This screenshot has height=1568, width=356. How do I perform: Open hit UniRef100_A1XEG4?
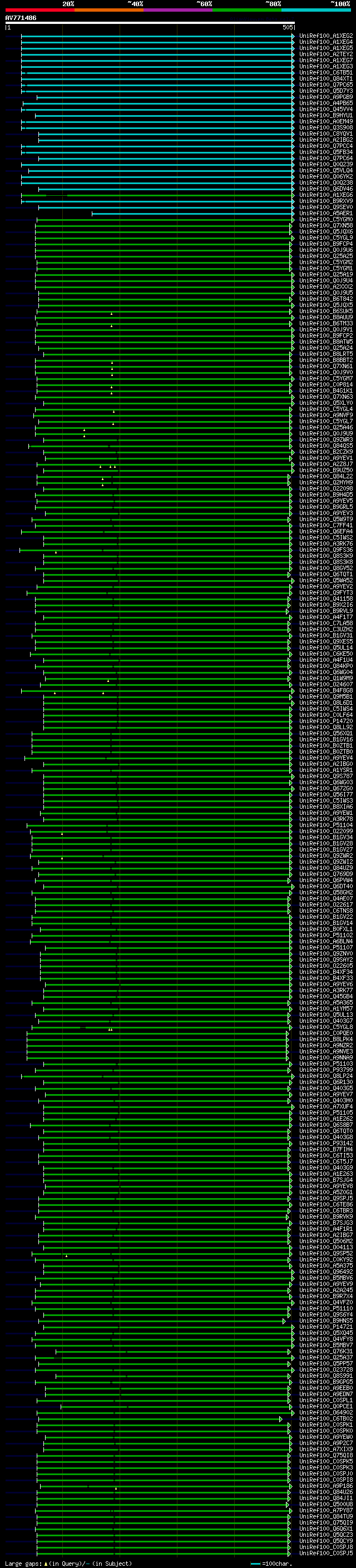click(326, 42)
